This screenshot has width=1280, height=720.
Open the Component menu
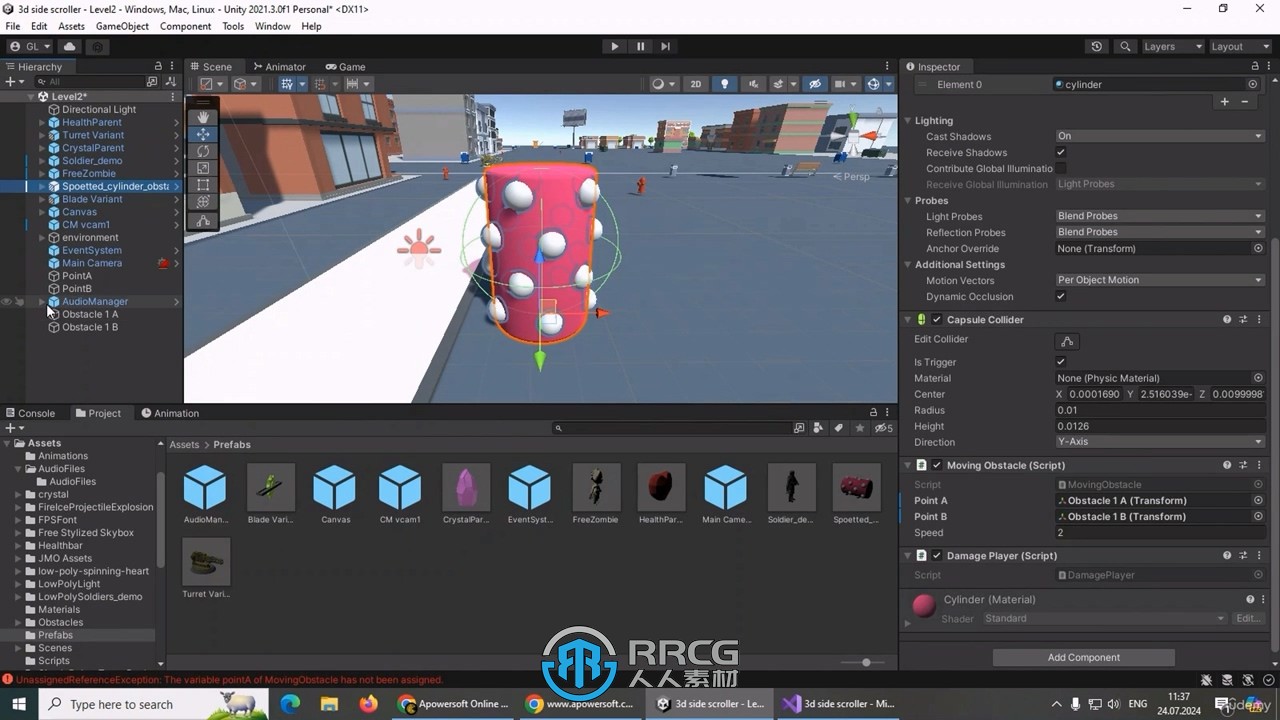pos(185,26)
